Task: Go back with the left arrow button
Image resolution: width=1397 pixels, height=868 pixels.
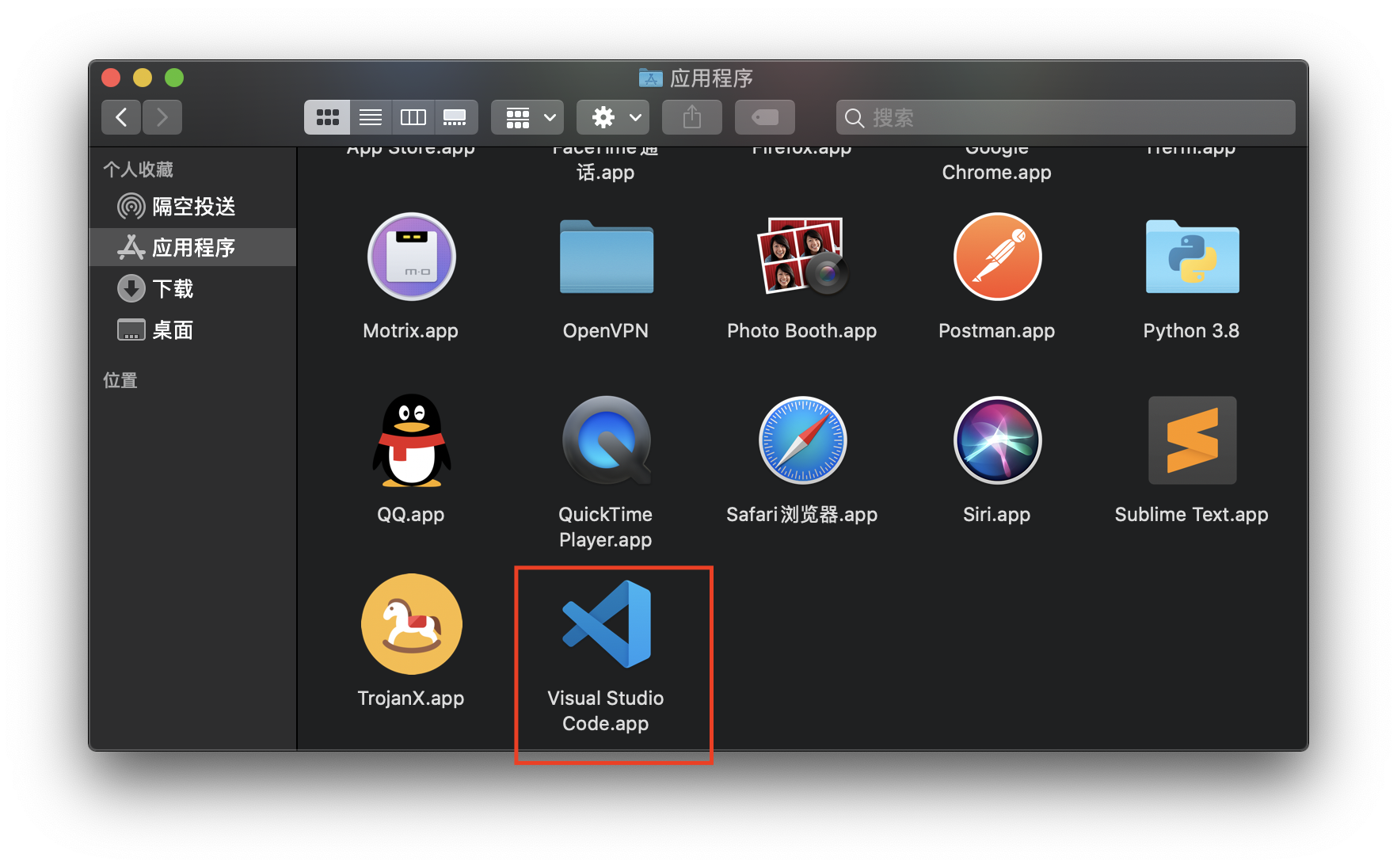Action: (121, 117)
